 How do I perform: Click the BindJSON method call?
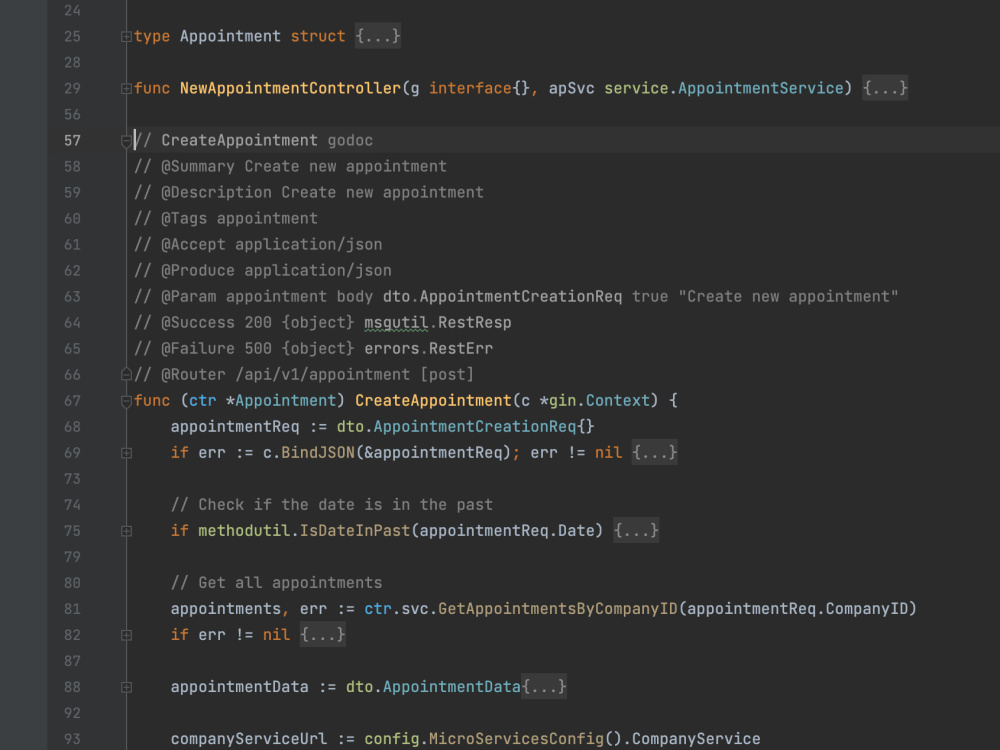pos(318,453)
